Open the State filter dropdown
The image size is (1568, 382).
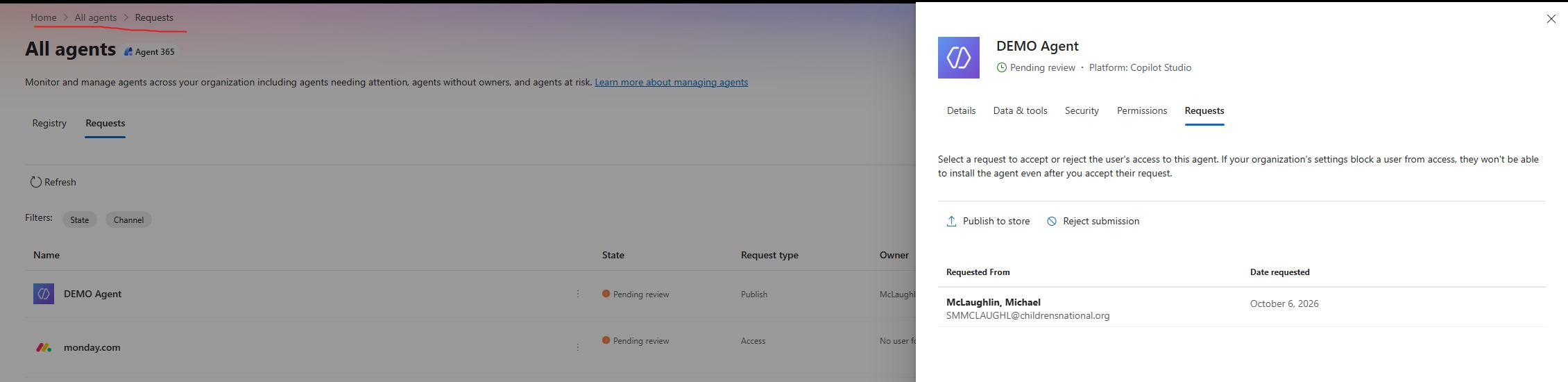coord(80,219)
